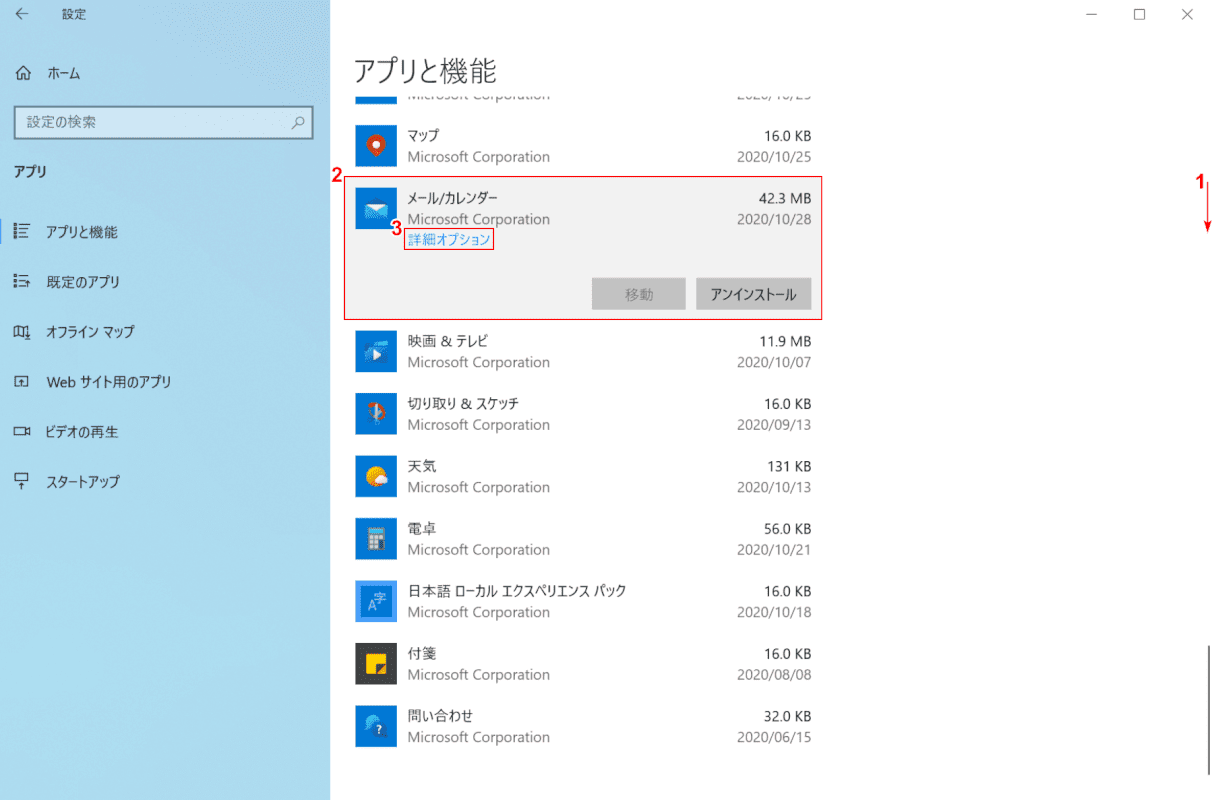Select the 電卓 app entry
The width and height of the screenshot is (1212, 800).
583,538
